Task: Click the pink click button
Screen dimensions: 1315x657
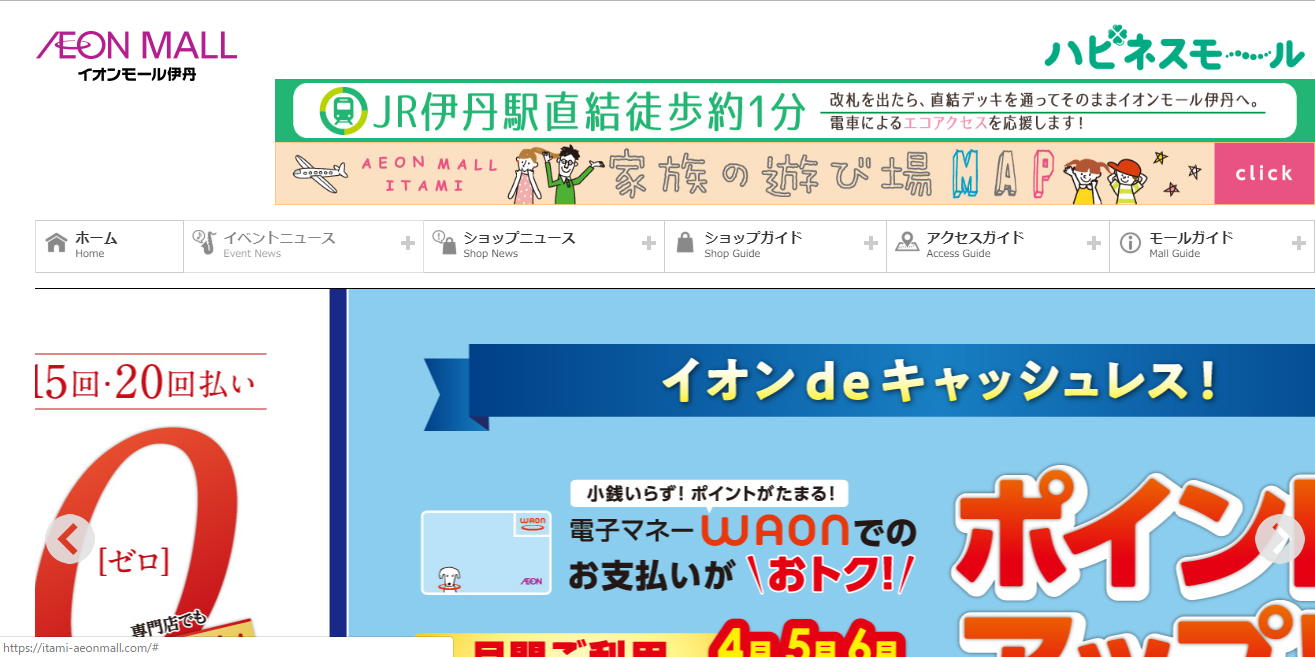Action: (x=1264, y=174)
